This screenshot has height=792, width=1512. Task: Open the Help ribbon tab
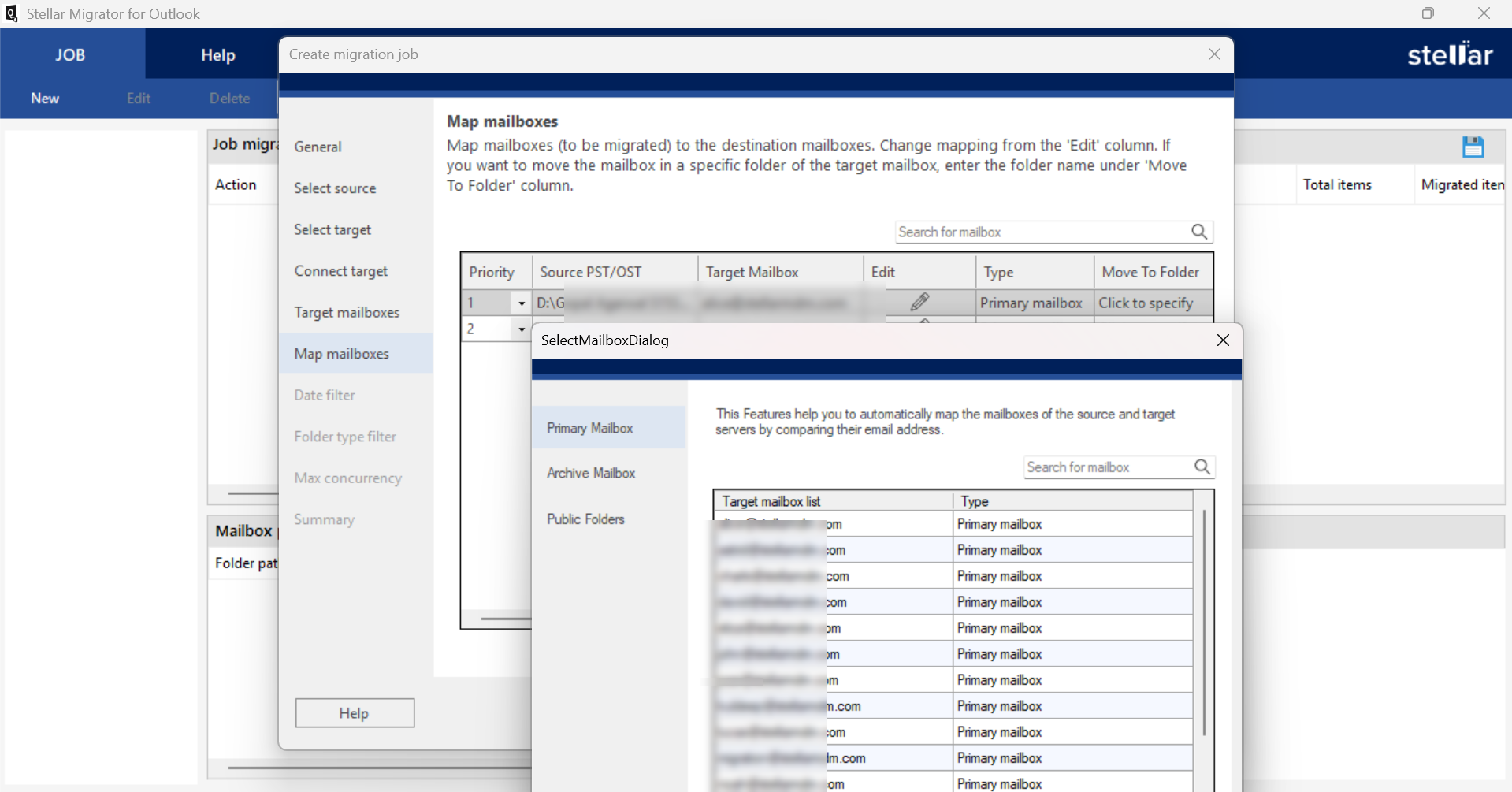click(218, 54)
